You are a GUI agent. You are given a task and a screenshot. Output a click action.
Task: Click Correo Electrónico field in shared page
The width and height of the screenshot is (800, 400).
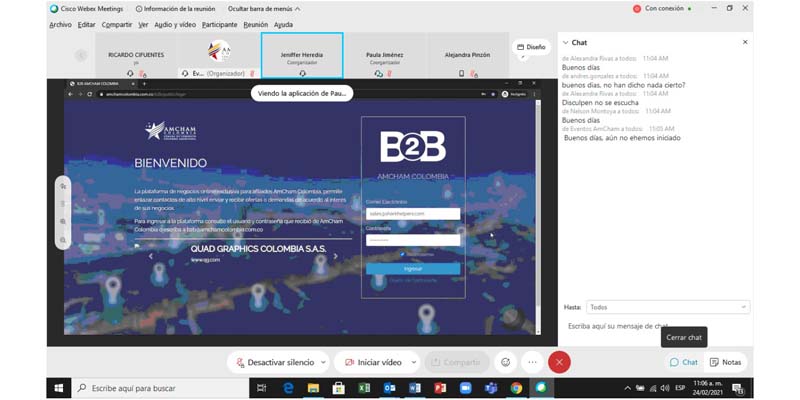click(x=413, y=214)
